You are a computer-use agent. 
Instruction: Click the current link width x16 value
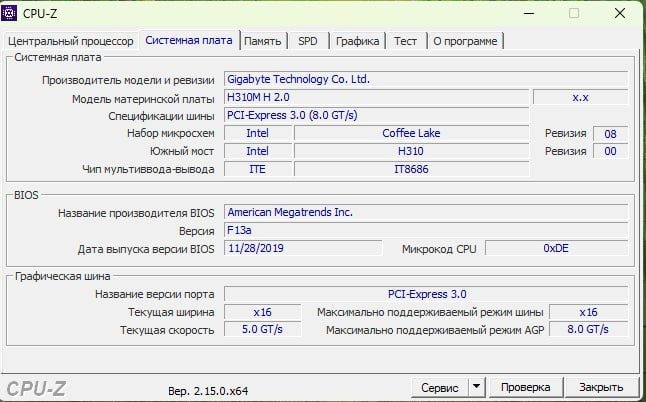tap(262, 312)
